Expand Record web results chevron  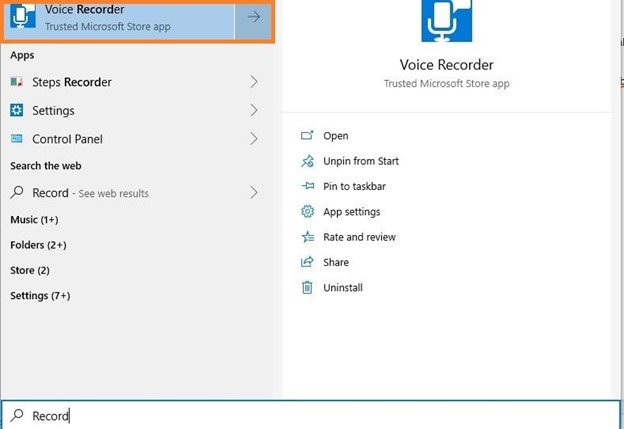tap(254, 193)
